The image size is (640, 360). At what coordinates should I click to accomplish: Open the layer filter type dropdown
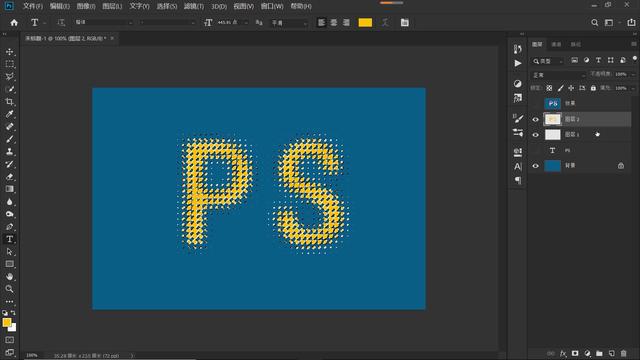(548, 61)
